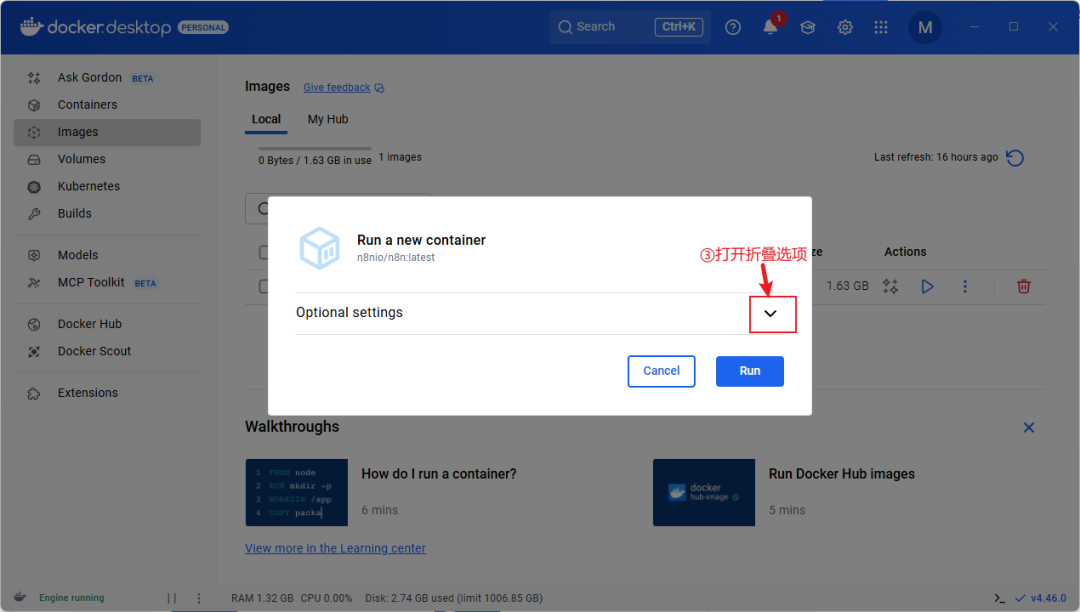Click the PERSONAL plan badge
Screen dimensions: 1080x612
pos(203,28)
